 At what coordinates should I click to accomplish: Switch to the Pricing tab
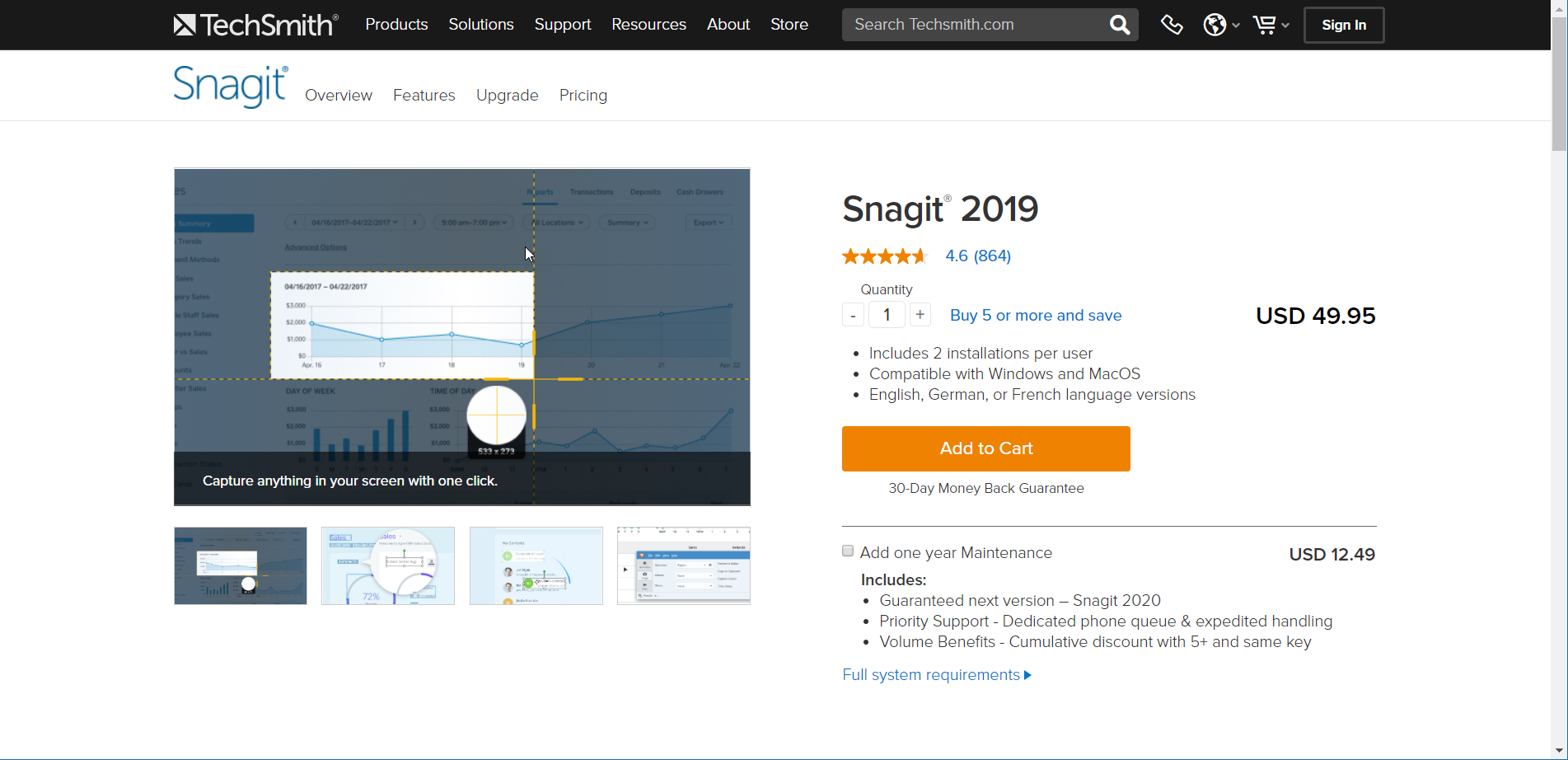coord(583,95)
